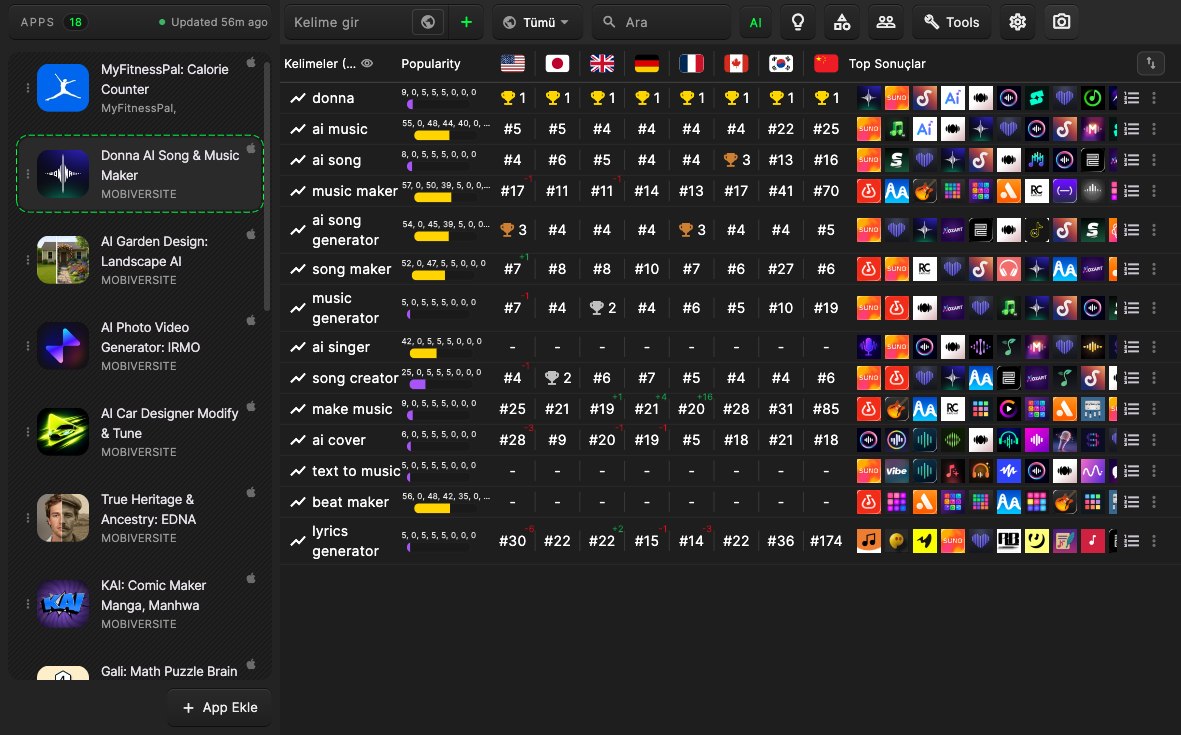This screenshot has height=735, width=1181.
Task: Take snapshot with camera icon
Action: coord(1061,22)
